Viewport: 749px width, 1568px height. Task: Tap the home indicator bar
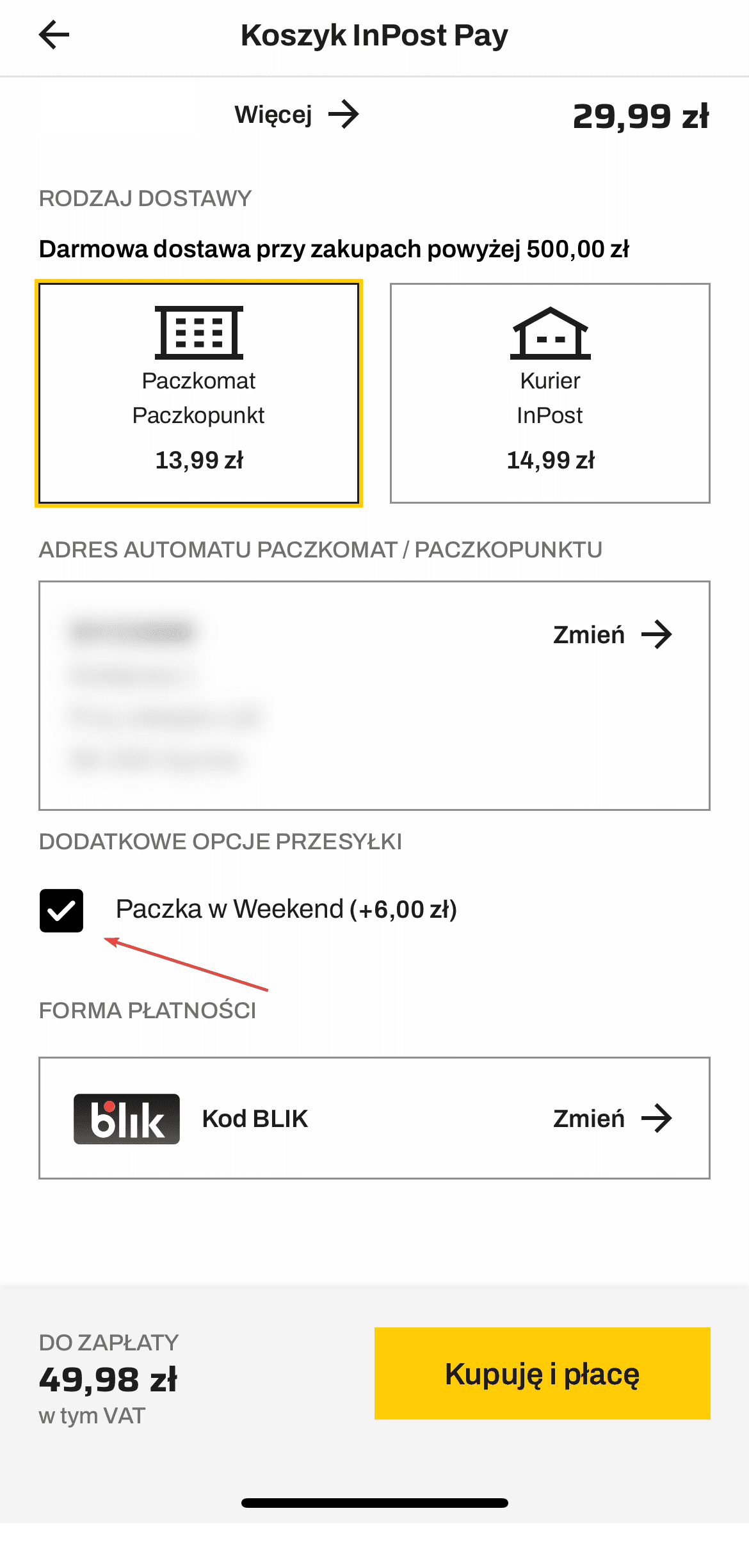[x=374, y=1503]
